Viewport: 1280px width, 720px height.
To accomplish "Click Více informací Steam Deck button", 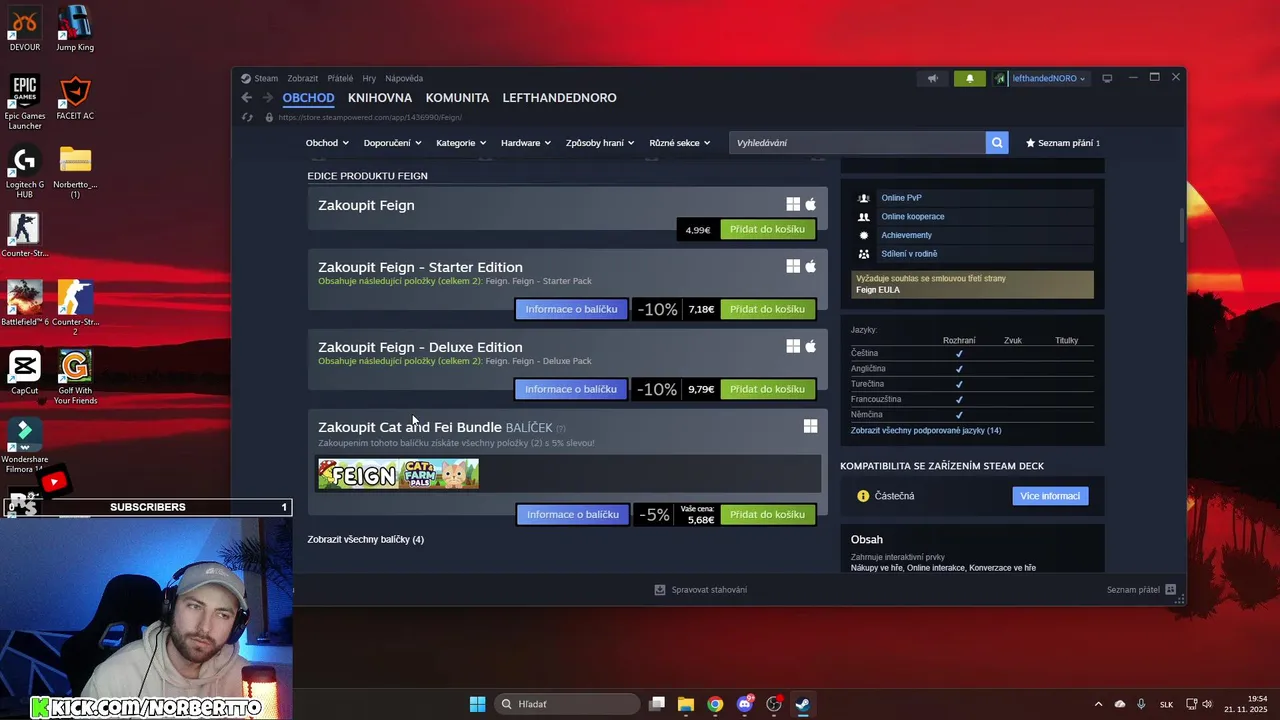I will pos(1050,496).
